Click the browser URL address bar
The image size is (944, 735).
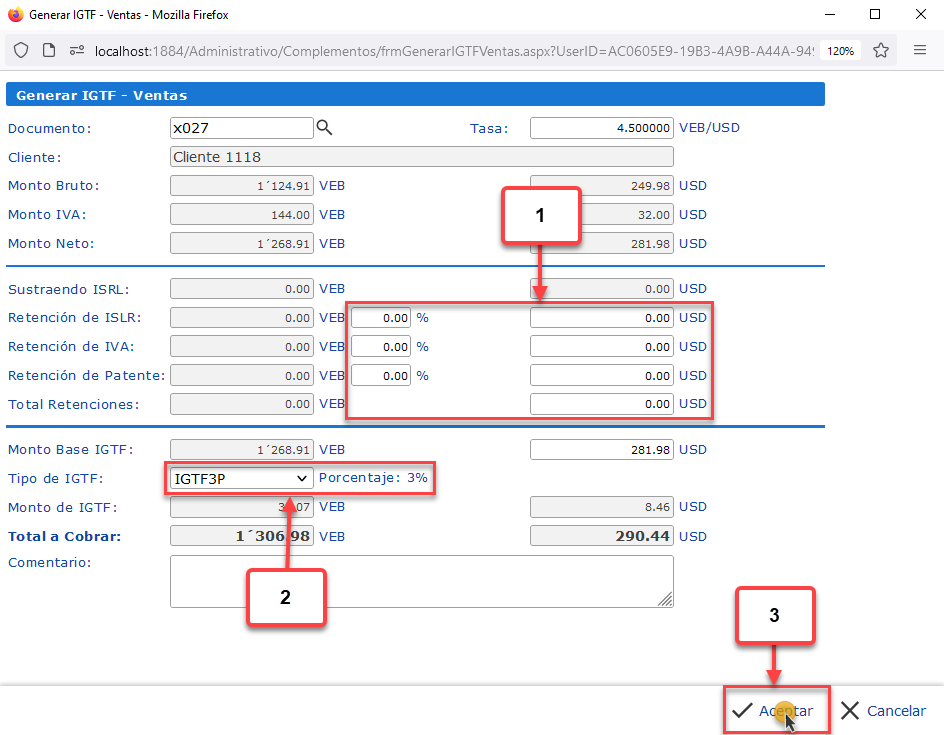point(450,50)
